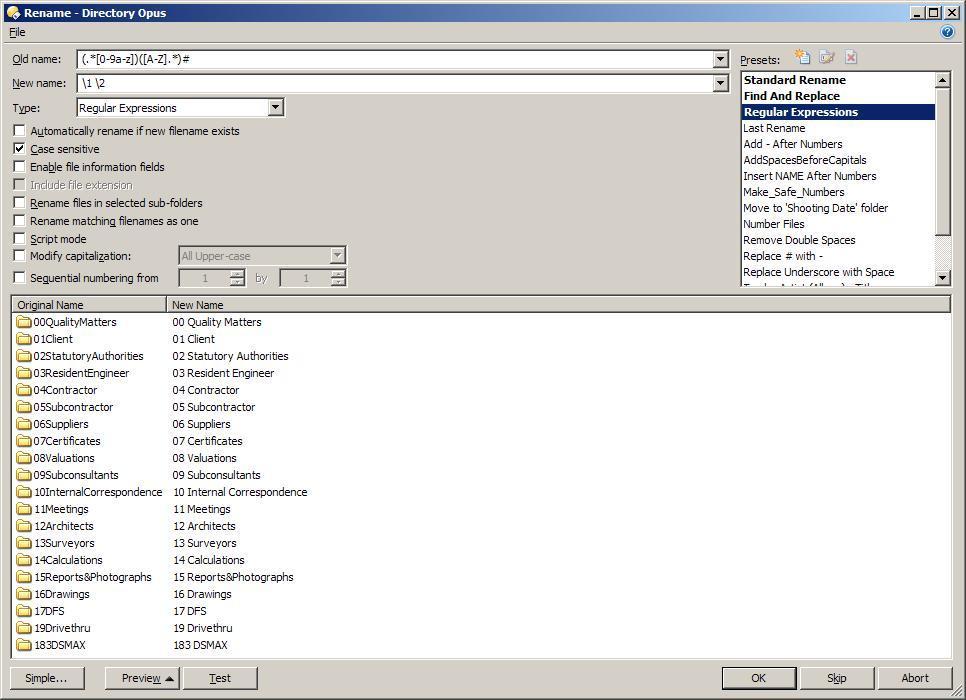Click the presets list scroll up arrow
This screenshot has height=700, width=966.
click(943, 79)
